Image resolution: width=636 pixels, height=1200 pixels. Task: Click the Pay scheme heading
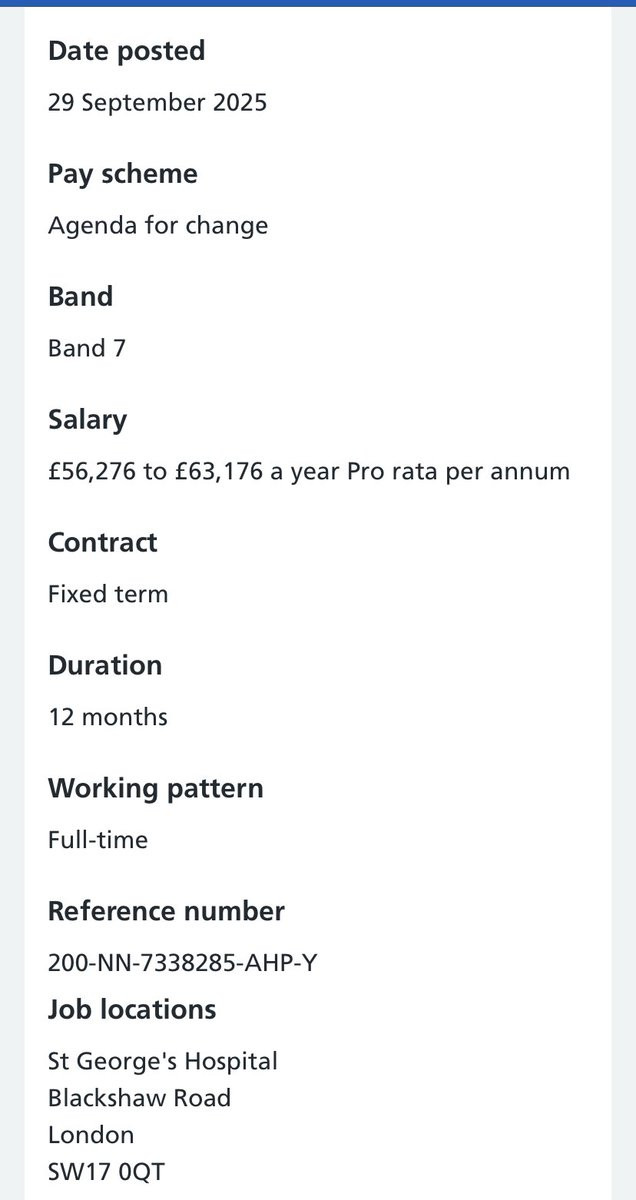[123, 174]
